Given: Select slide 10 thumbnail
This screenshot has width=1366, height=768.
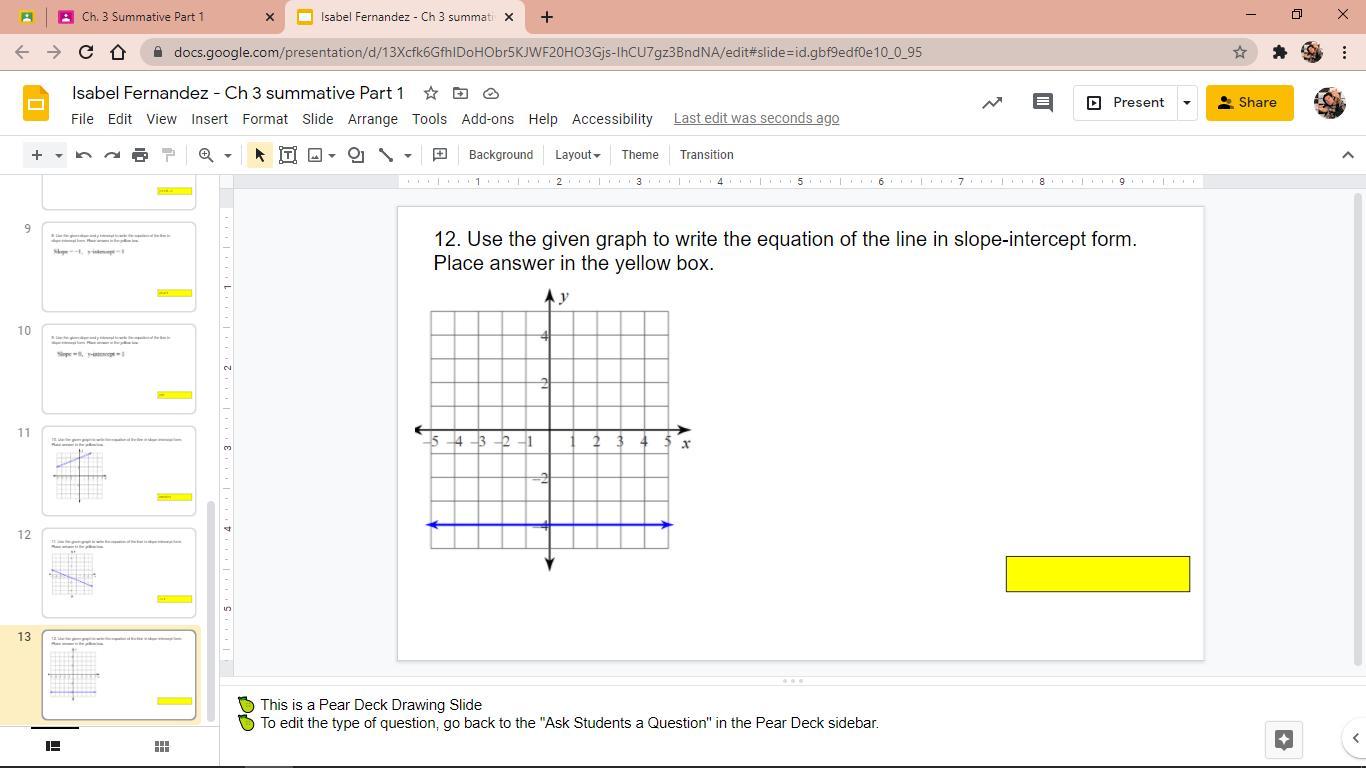Looking at the screenshot, I should click(x=119, y=369).
